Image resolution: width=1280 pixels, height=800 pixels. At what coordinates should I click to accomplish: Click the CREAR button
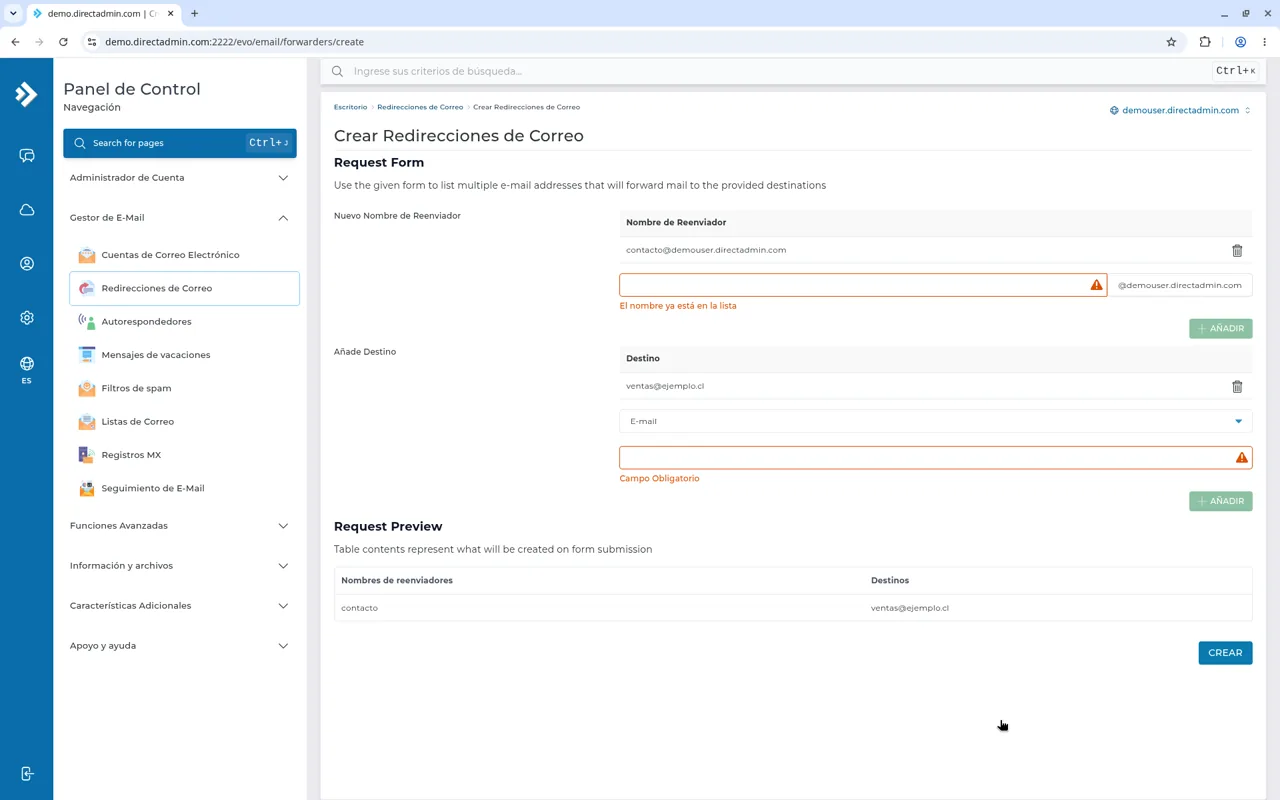point(1225,653)
